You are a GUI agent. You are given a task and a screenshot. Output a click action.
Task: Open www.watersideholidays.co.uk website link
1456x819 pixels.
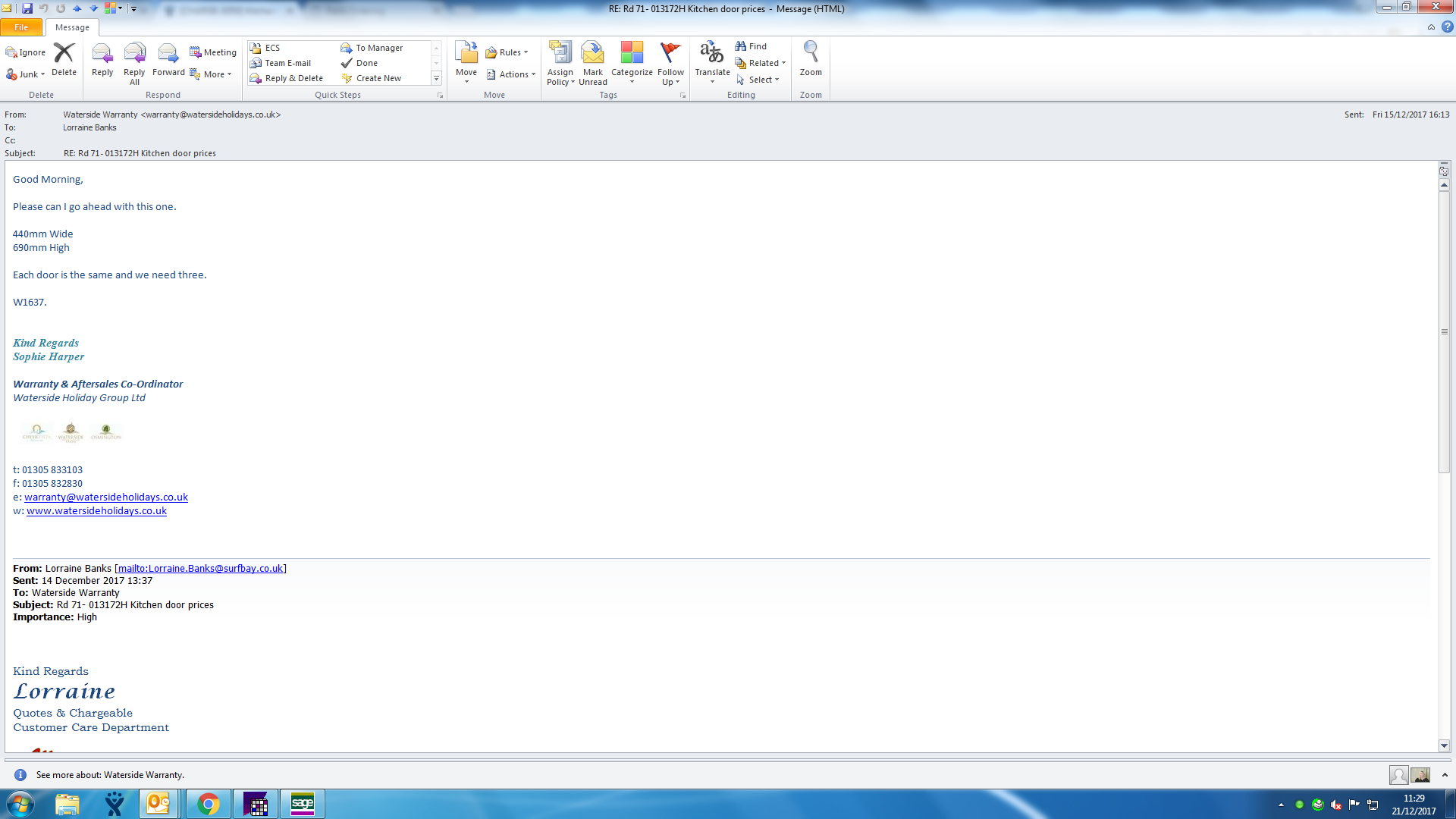tap(96, 511)
